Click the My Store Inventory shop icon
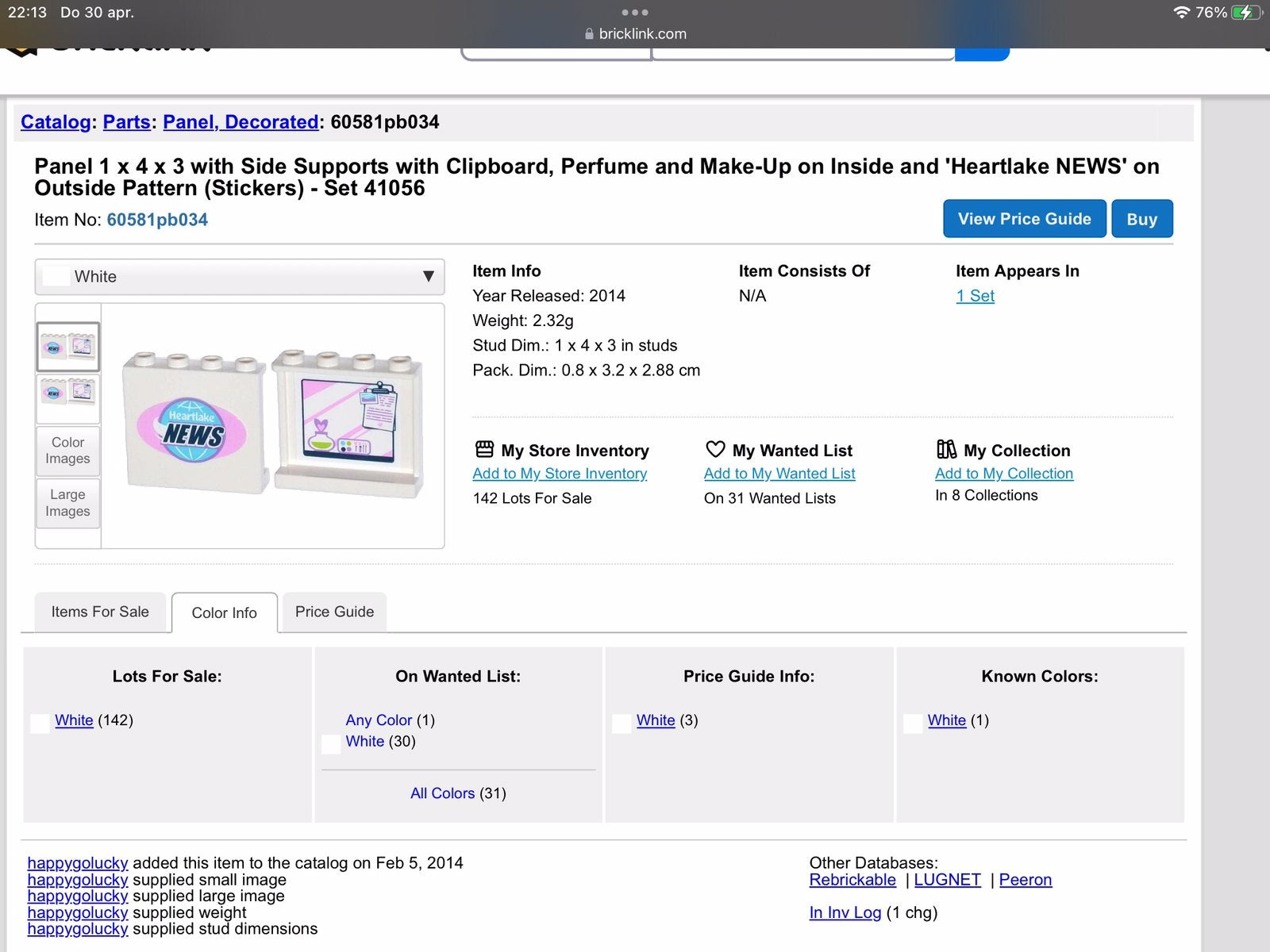Image resolution: width=1270 pixels, height=952 pixels. point(484,449)
